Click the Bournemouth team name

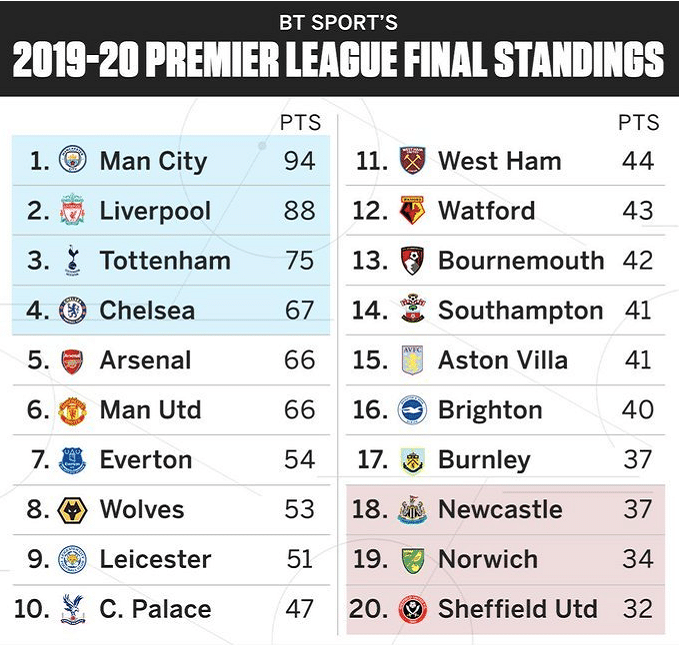(x=521, y=261)
